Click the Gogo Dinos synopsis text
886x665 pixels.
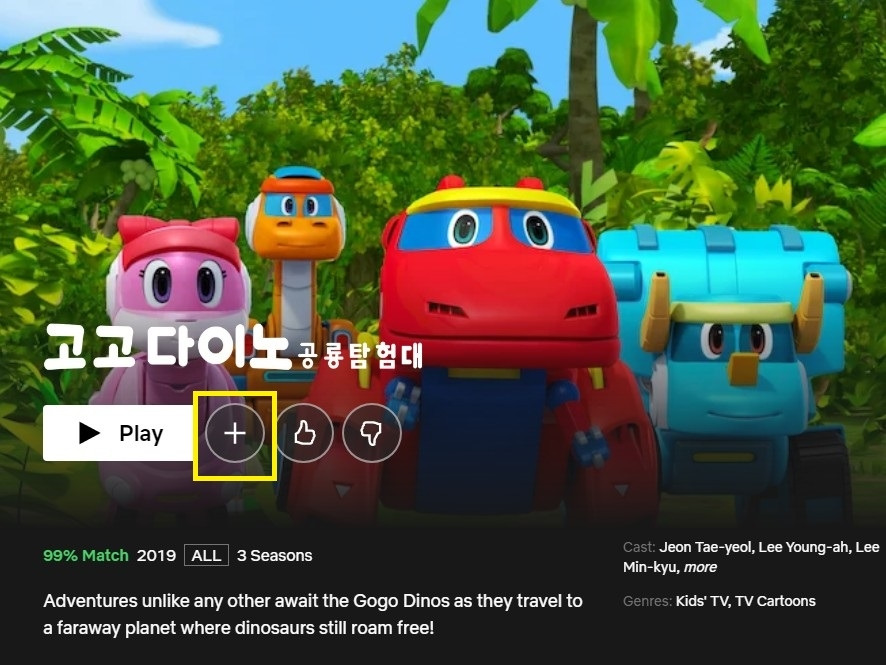(x=312, y=614)
